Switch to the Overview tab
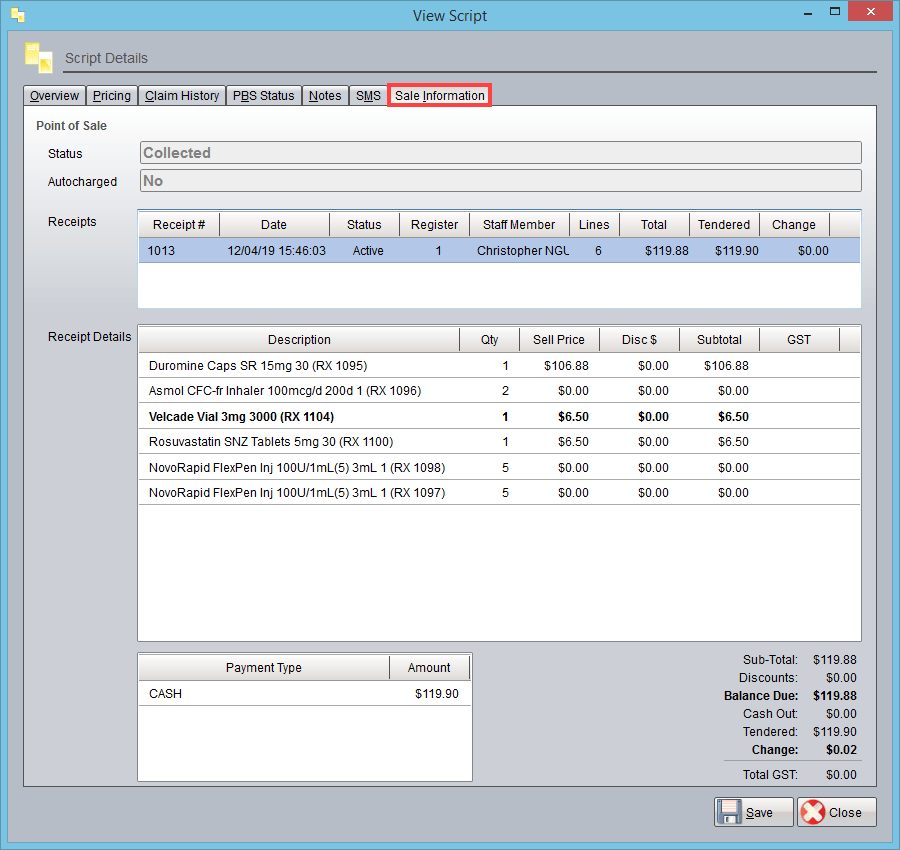 (54, 95)
